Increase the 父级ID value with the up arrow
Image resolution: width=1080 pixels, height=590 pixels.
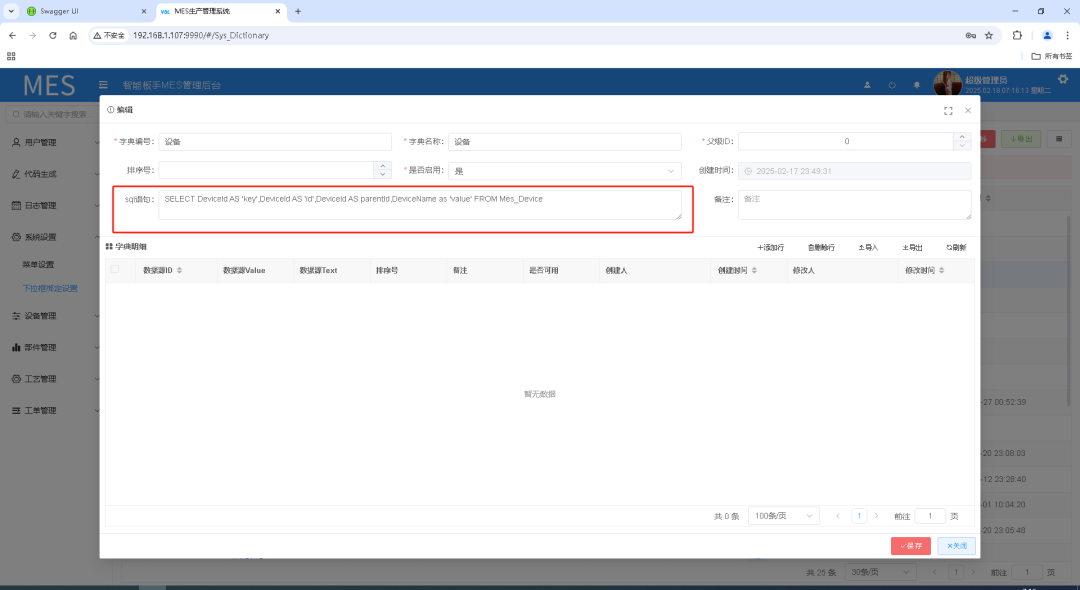964,137
